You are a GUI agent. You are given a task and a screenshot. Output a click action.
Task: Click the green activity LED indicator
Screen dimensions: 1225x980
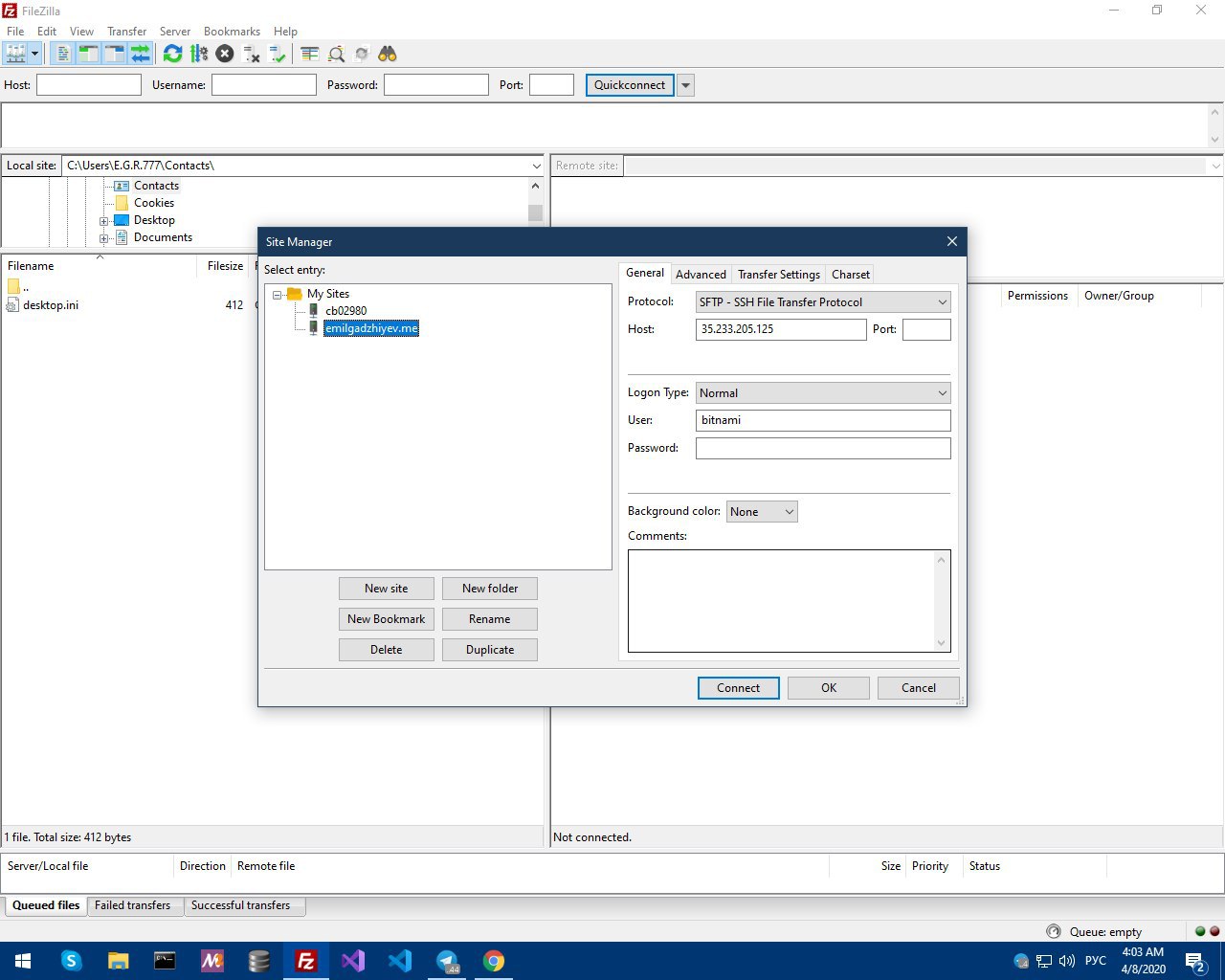tap(1200, 931)
